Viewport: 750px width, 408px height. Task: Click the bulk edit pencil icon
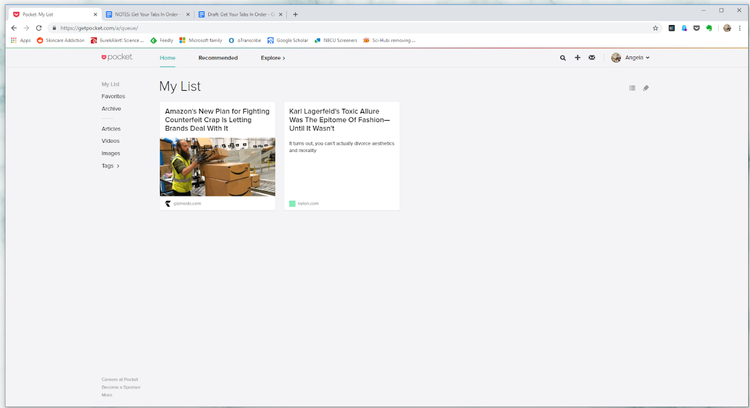tap(646, 88)
